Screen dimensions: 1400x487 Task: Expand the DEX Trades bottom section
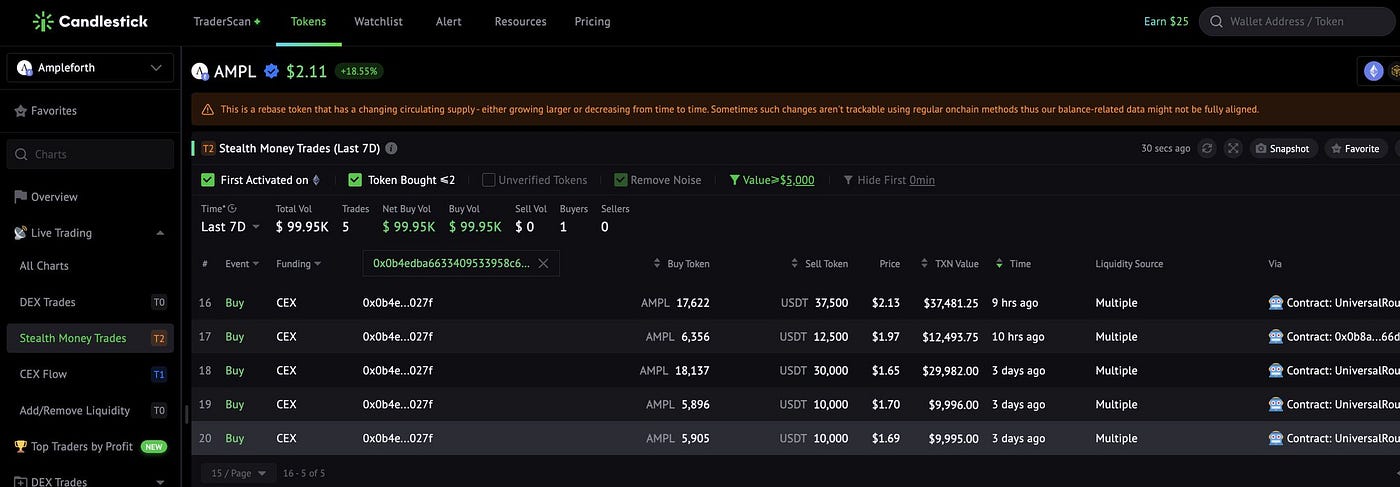click(160, 482)
